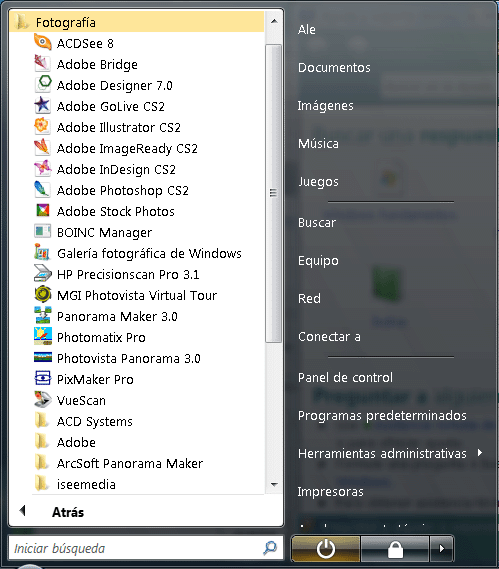Click the BOINC Manager icon
Viewport: 499px width, 569px height.
42,232
